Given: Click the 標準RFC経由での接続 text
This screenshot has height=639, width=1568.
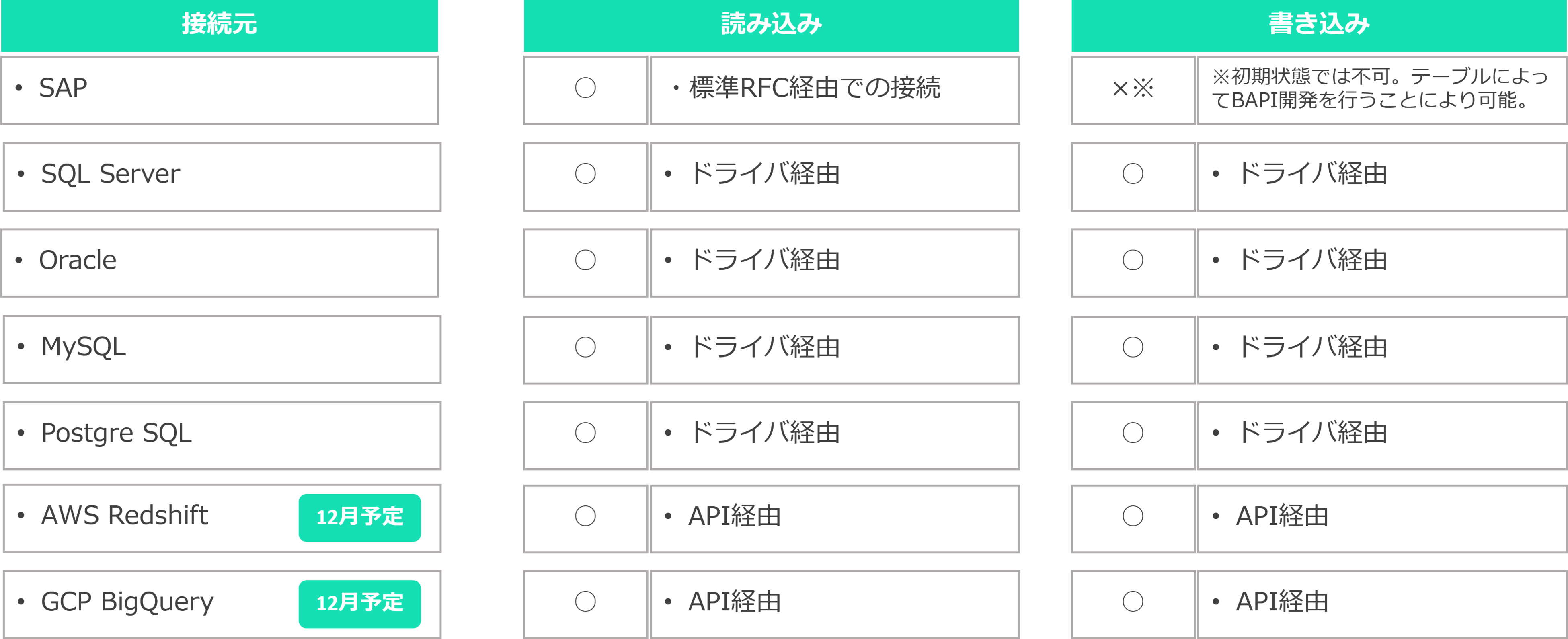Looking at the screenshot, I should 814,88.
